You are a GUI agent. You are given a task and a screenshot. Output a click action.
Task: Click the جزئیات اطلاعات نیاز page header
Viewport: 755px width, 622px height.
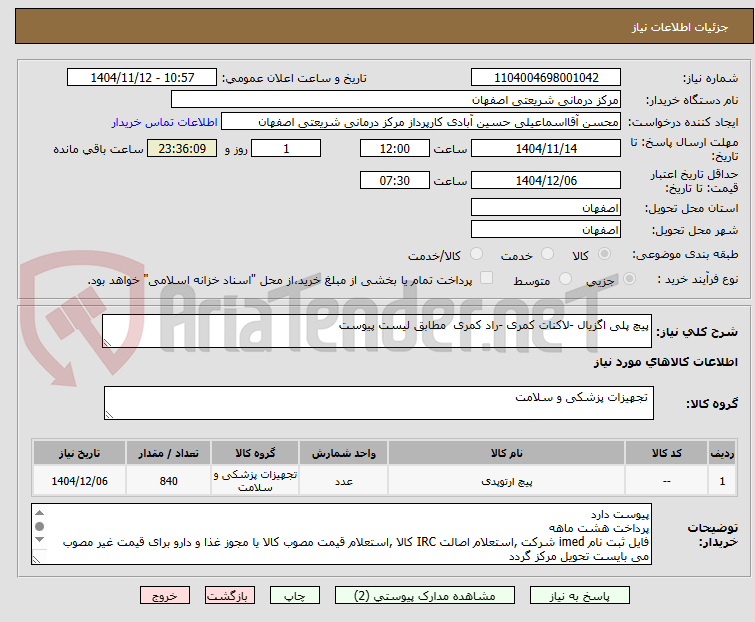680,27
